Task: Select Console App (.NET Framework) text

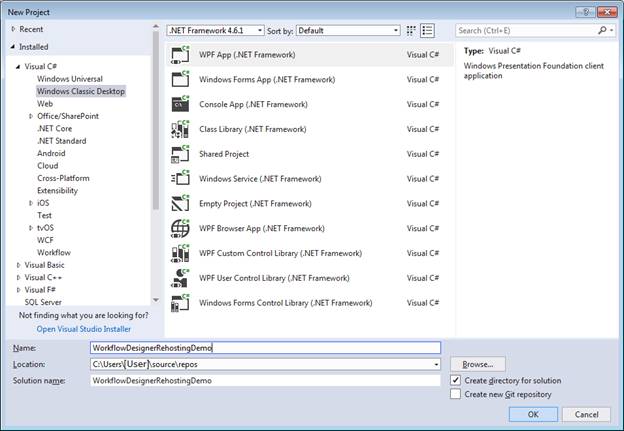Action: point(254,104)
